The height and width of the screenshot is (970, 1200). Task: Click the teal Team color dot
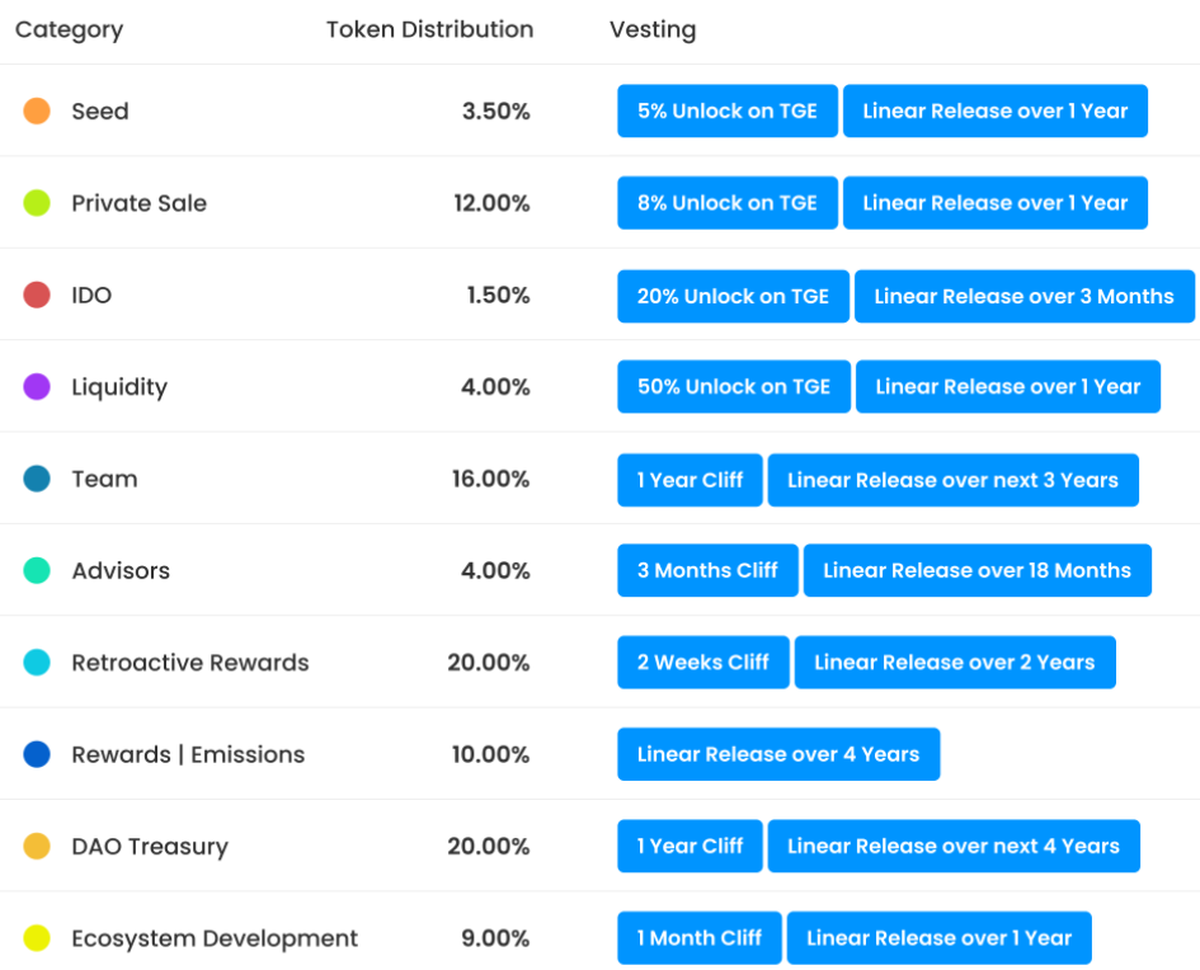[x=37, y=479]
